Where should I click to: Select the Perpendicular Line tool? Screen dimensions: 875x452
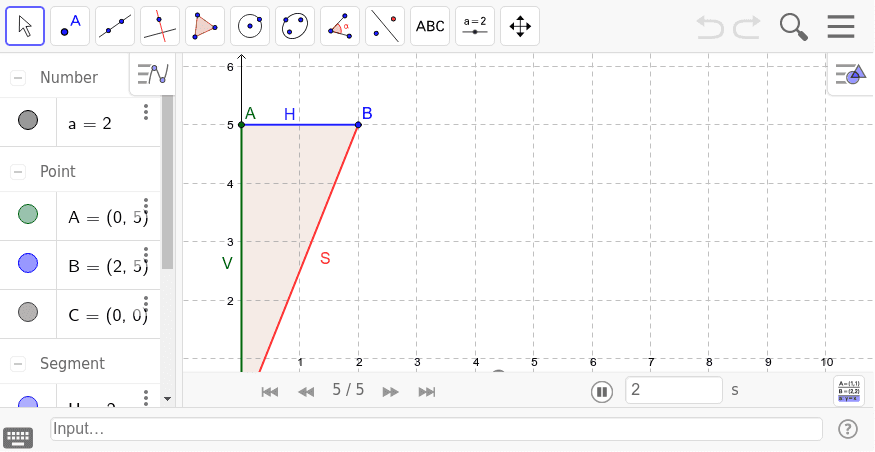click(x=160, y=26)
